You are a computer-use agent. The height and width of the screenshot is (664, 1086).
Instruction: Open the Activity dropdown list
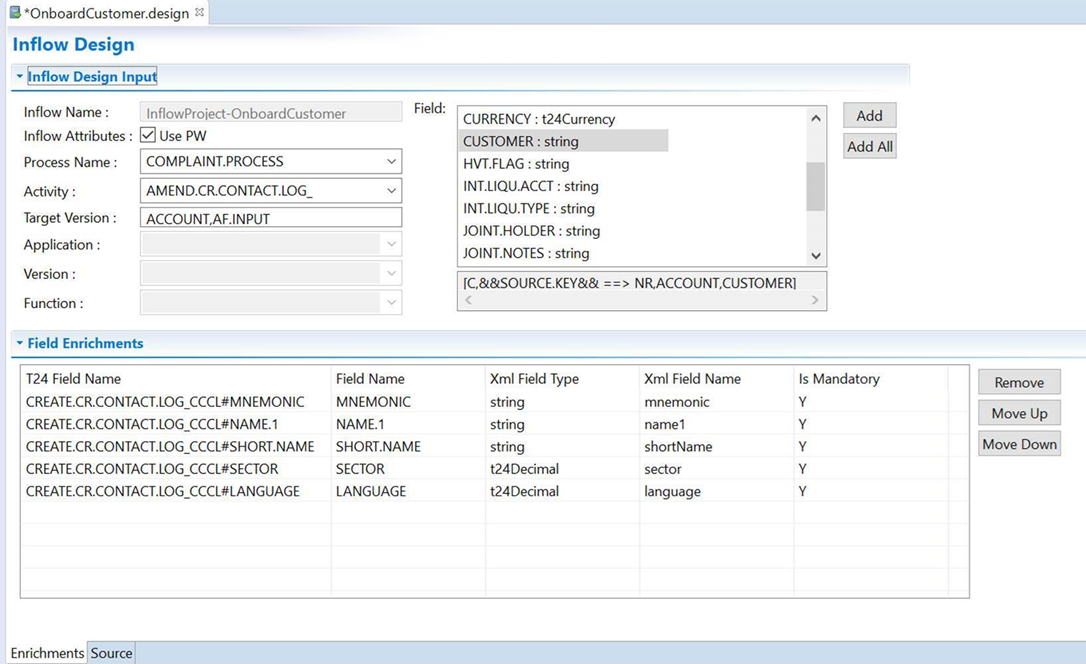tap(390, 191)
